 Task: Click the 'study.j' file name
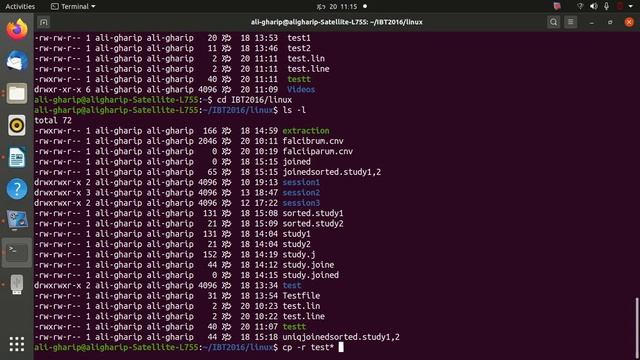click(x=299, y=254)
